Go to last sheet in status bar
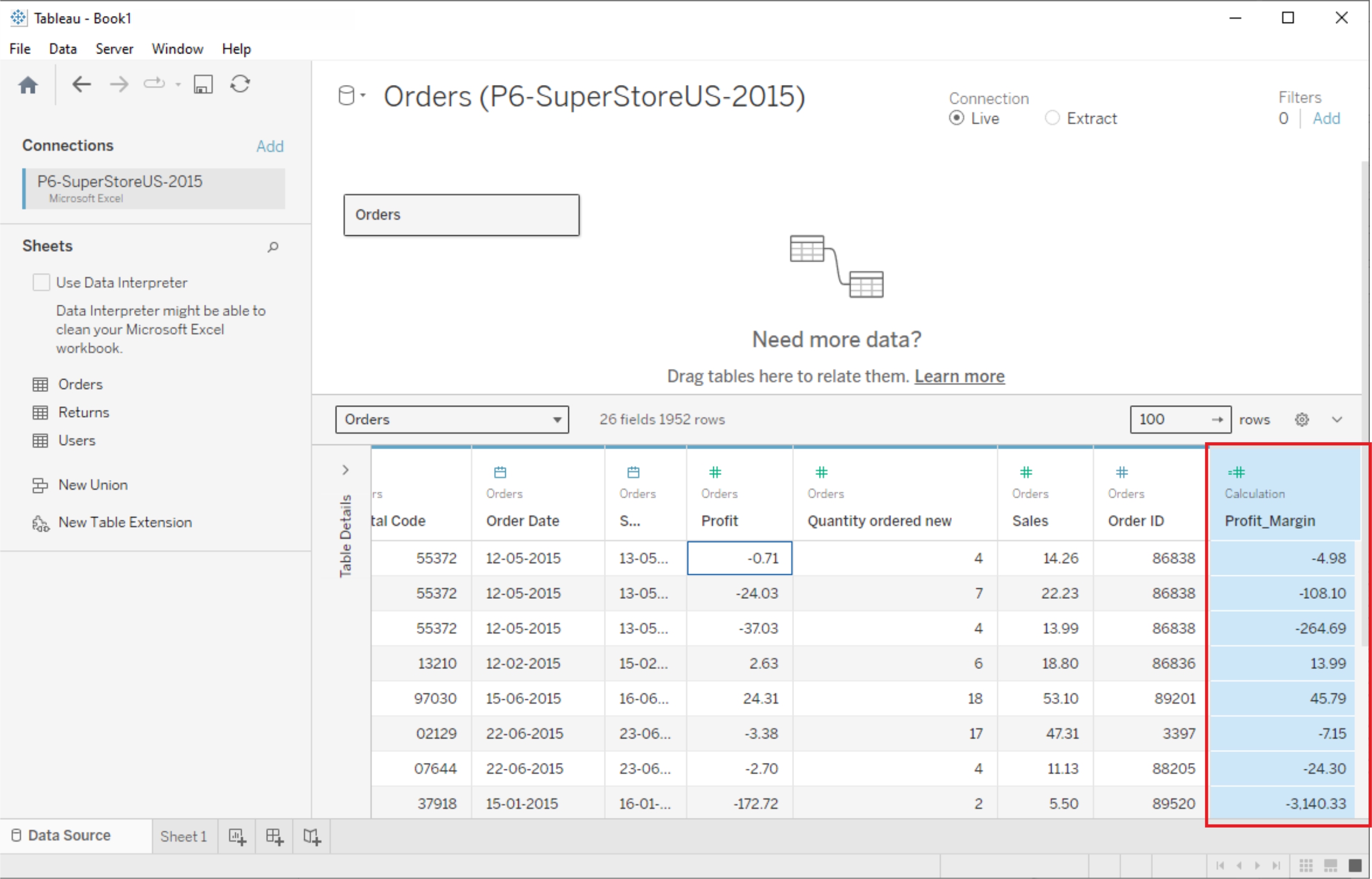The width and height of the screenshot is (1372, 879). click(1277, 865)
